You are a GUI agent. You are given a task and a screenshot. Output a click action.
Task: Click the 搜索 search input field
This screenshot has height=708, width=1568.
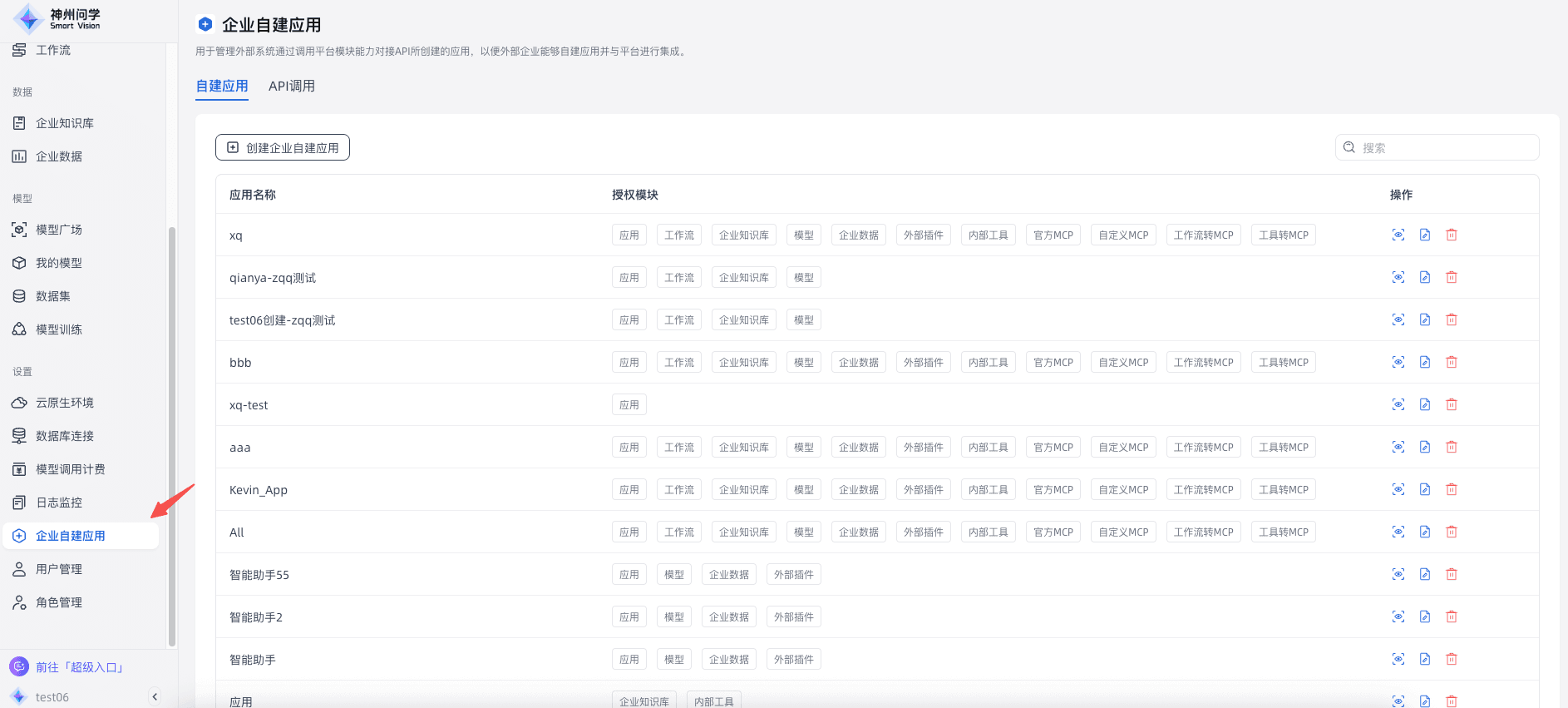pyautogui.click(x=1445, y=148)
